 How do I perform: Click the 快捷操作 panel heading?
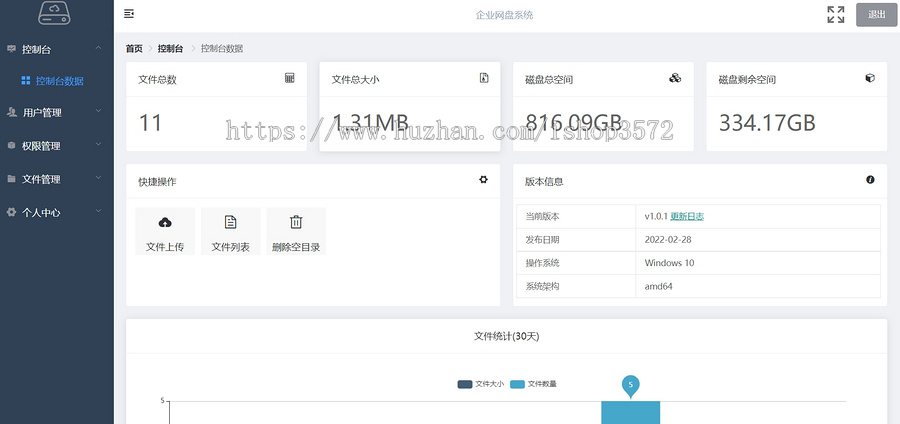[157, 182]
